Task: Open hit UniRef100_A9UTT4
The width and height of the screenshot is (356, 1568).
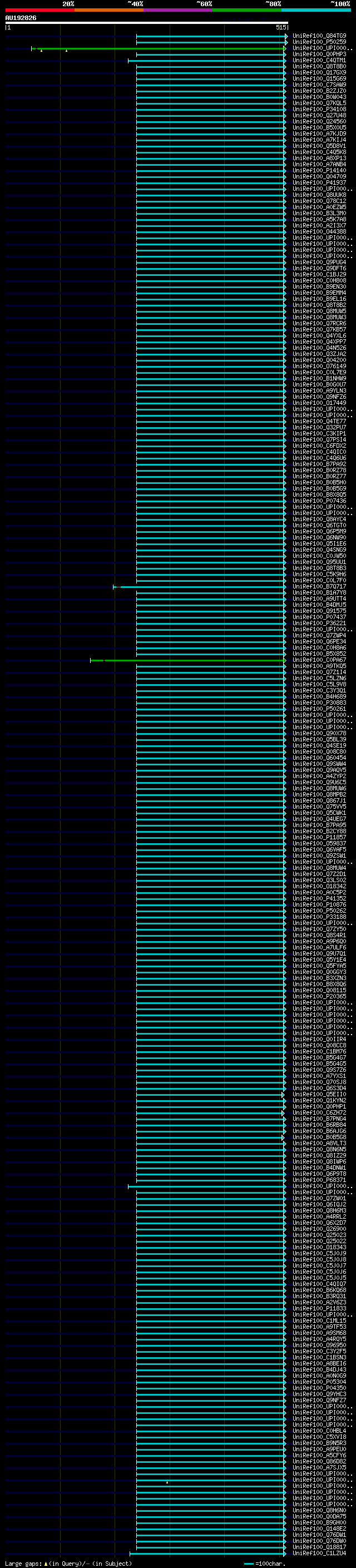Action: pos(319,598)
